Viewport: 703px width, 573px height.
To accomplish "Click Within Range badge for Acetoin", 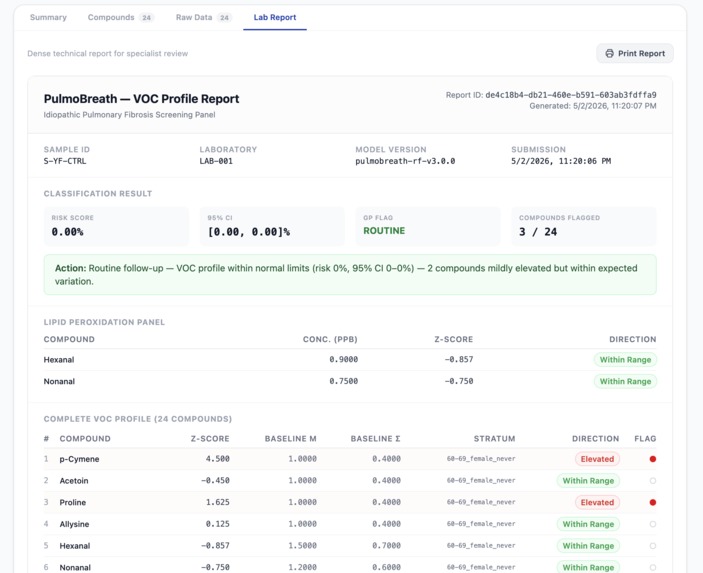I will point(588,481).
